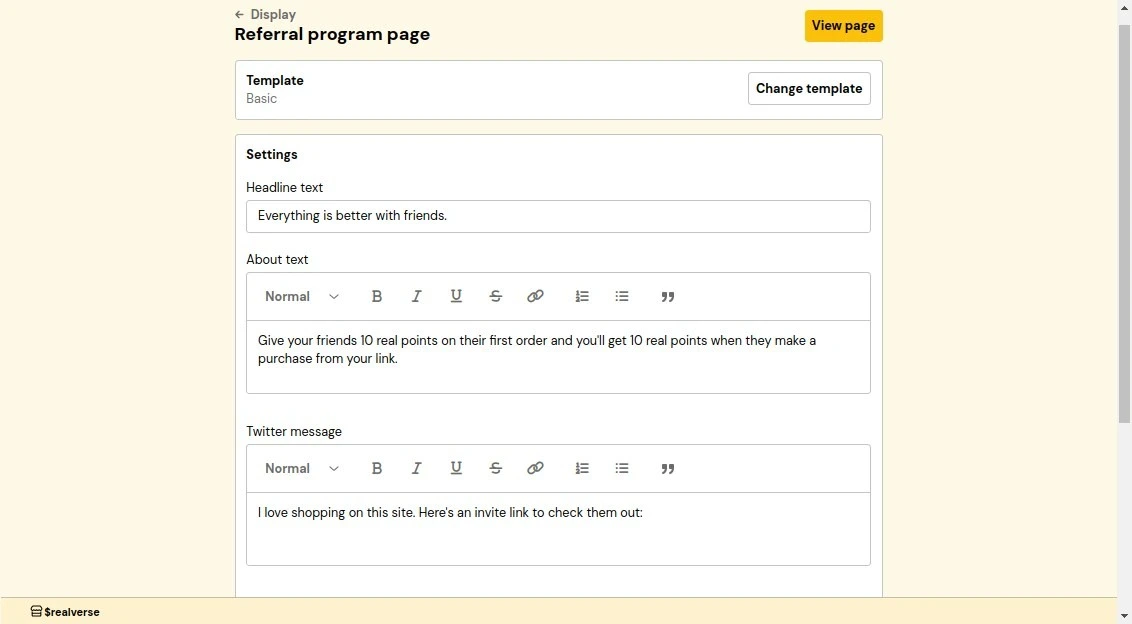1132x624 pixels.
Task: Toggle strikethrough in Twitter message toolbar
Action: click(x=495, y=469)
